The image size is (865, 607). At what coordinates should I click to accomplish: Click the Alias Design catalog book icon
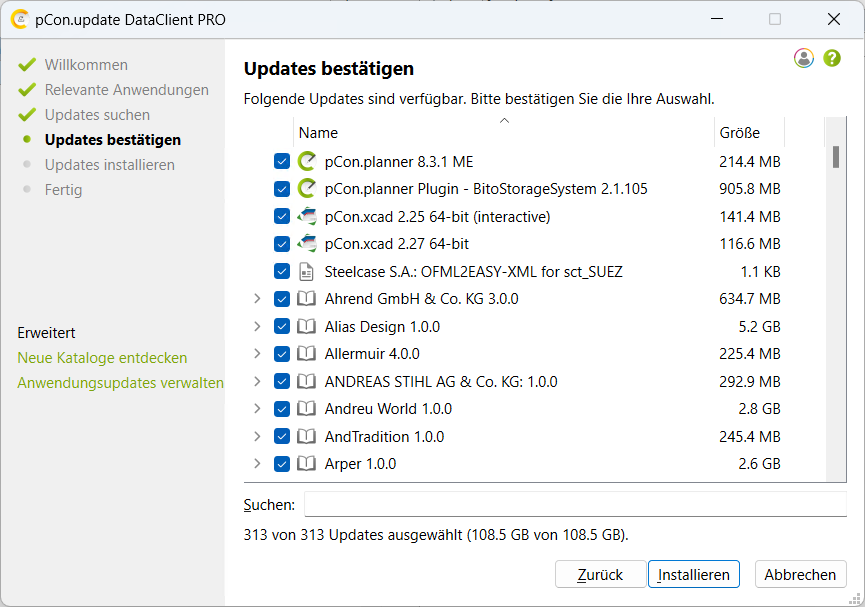306,326
